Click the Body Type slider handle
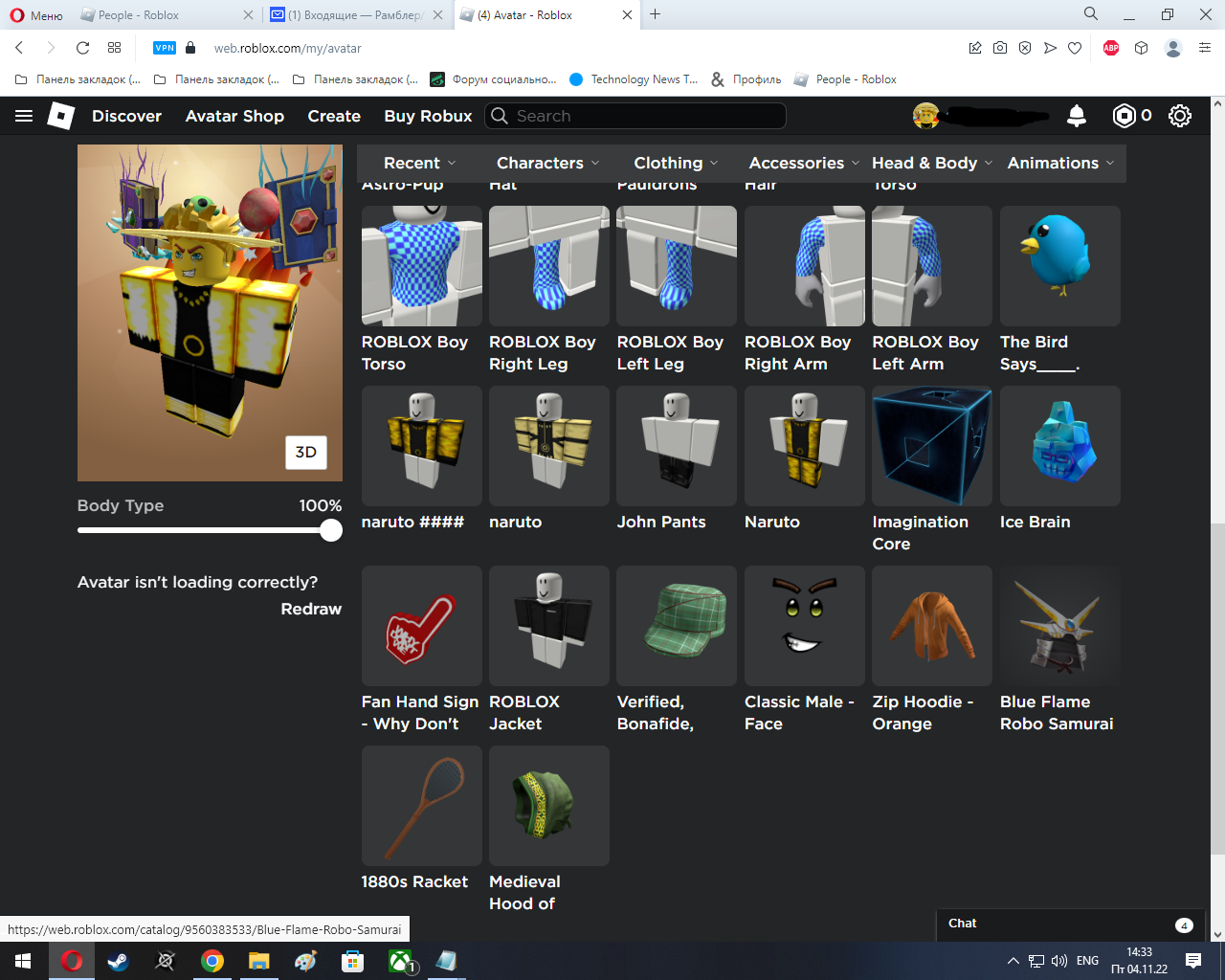This screenshot has height=980, width=1225. tap(331, 530)
